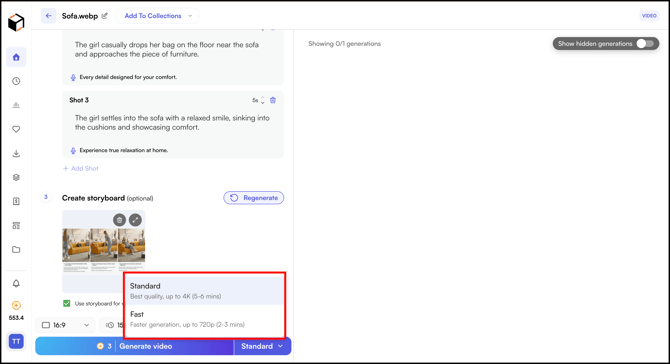Open the history clock icon in sidebar
670x364 pixels.
pyautogui.click(x=16, y=81)
